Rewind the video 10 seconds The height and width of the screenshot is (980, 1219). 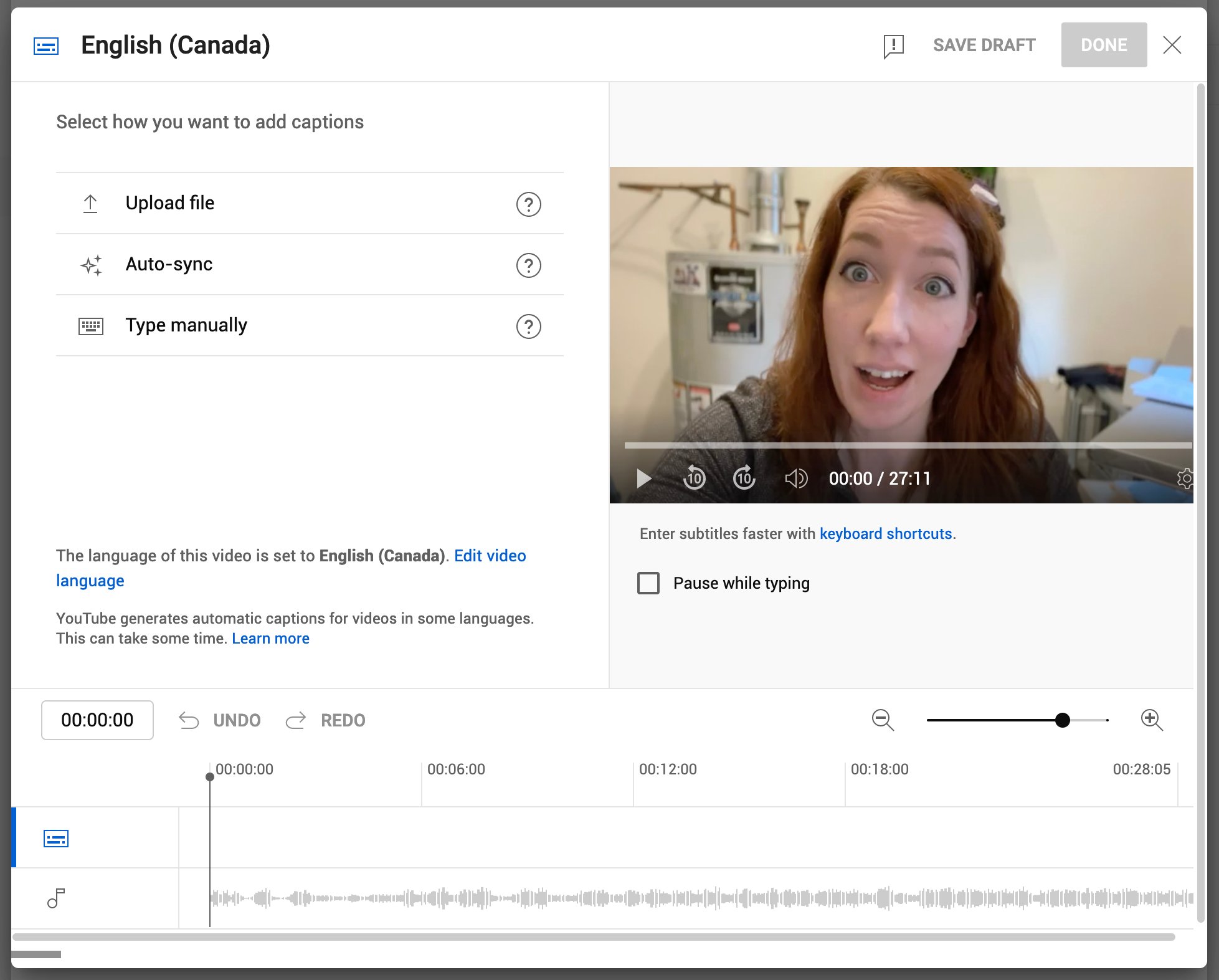click(695, 478)
